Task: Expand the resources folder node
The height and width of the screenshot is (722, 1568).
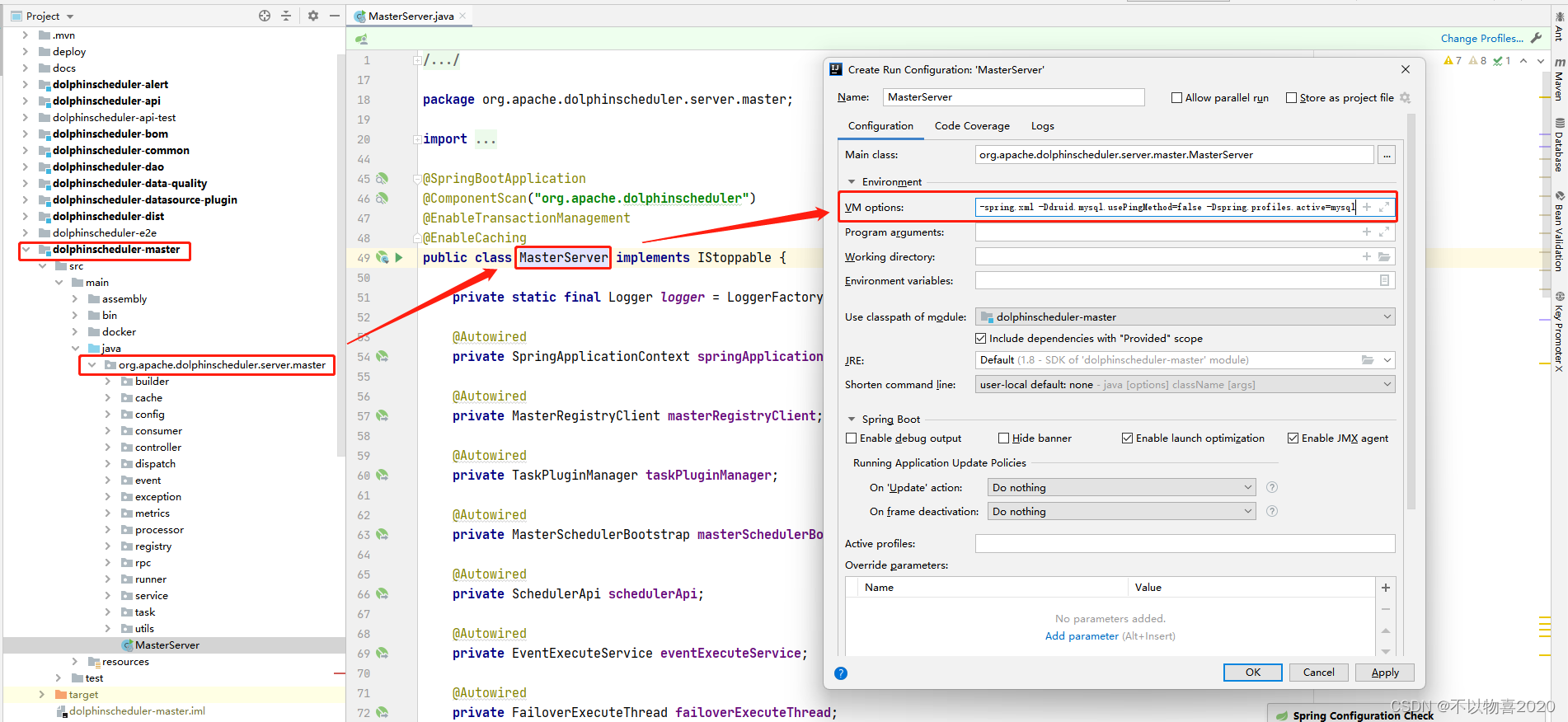Action: 74,661
